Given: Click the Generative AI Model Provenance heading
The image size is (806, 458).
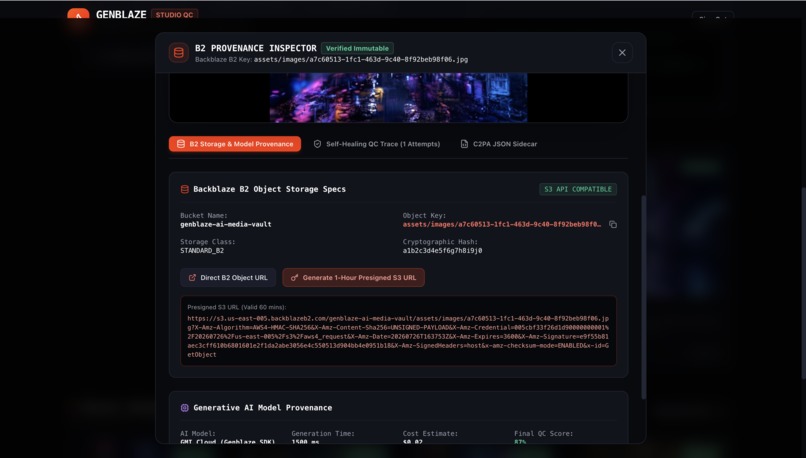Looking at the screenshot, I should pos(263,408).
